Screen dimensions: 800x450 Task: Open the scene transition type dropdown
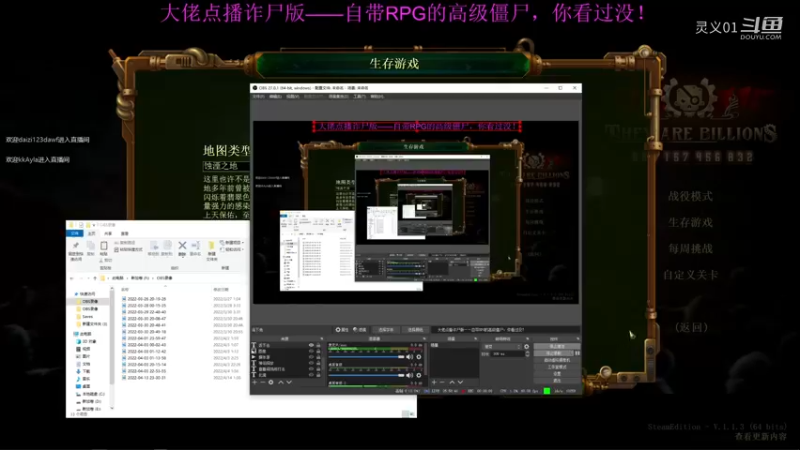502,347
